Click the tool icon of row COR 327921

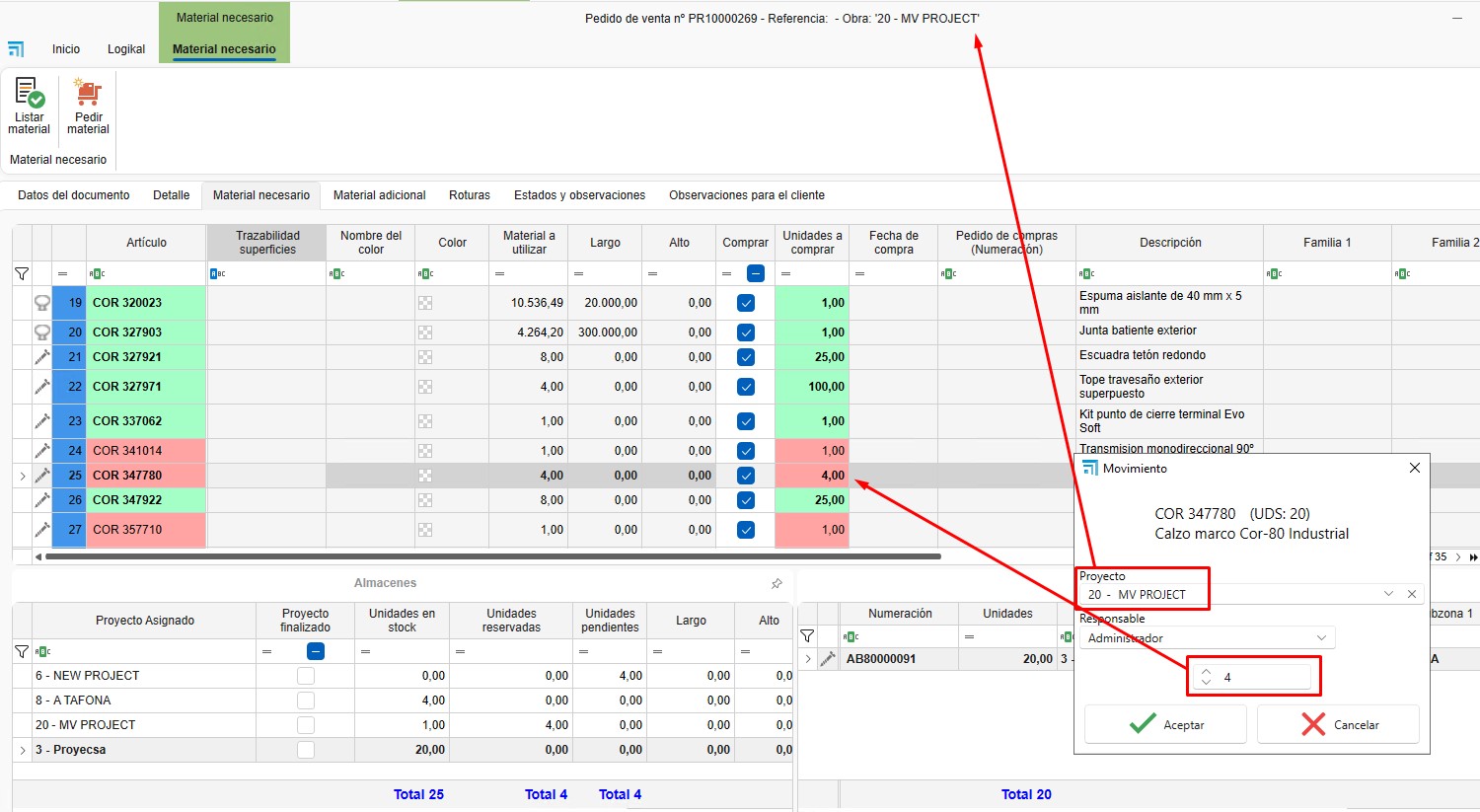[x=42, y=357]
